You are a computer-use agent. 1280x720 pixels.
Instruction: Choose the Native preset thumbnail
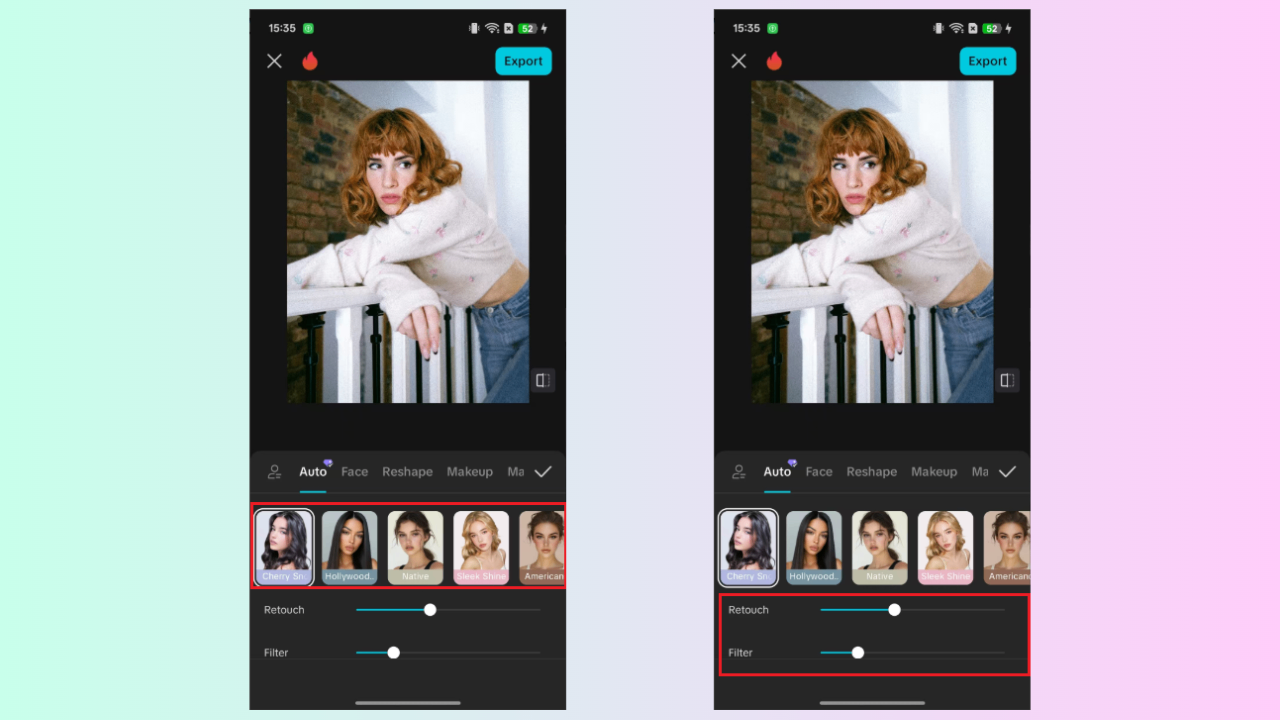click(x=415, y=546)
